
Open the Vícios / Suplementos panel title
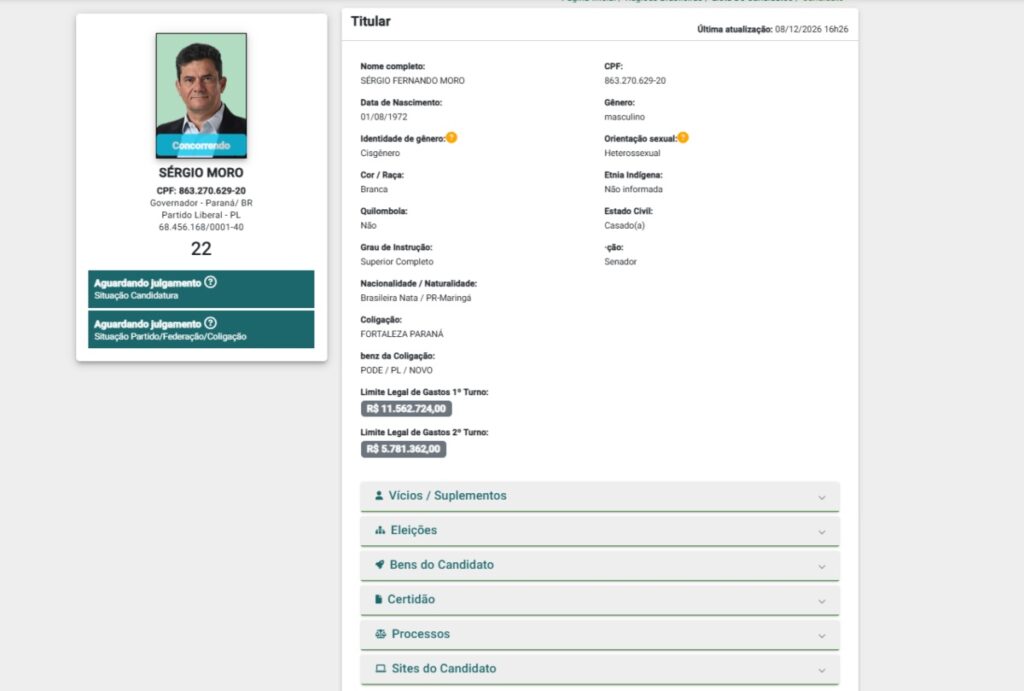pyautogui.click(x=447, y=496)
